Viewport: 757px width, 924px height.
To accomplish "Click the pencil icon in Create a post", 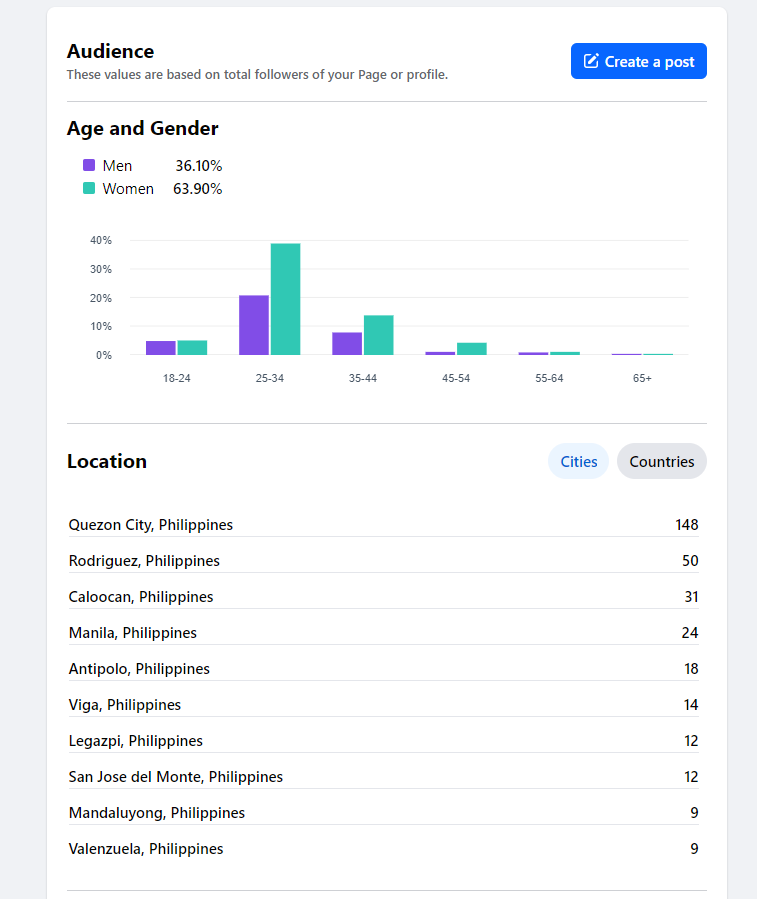I will [x=591, y=61].
